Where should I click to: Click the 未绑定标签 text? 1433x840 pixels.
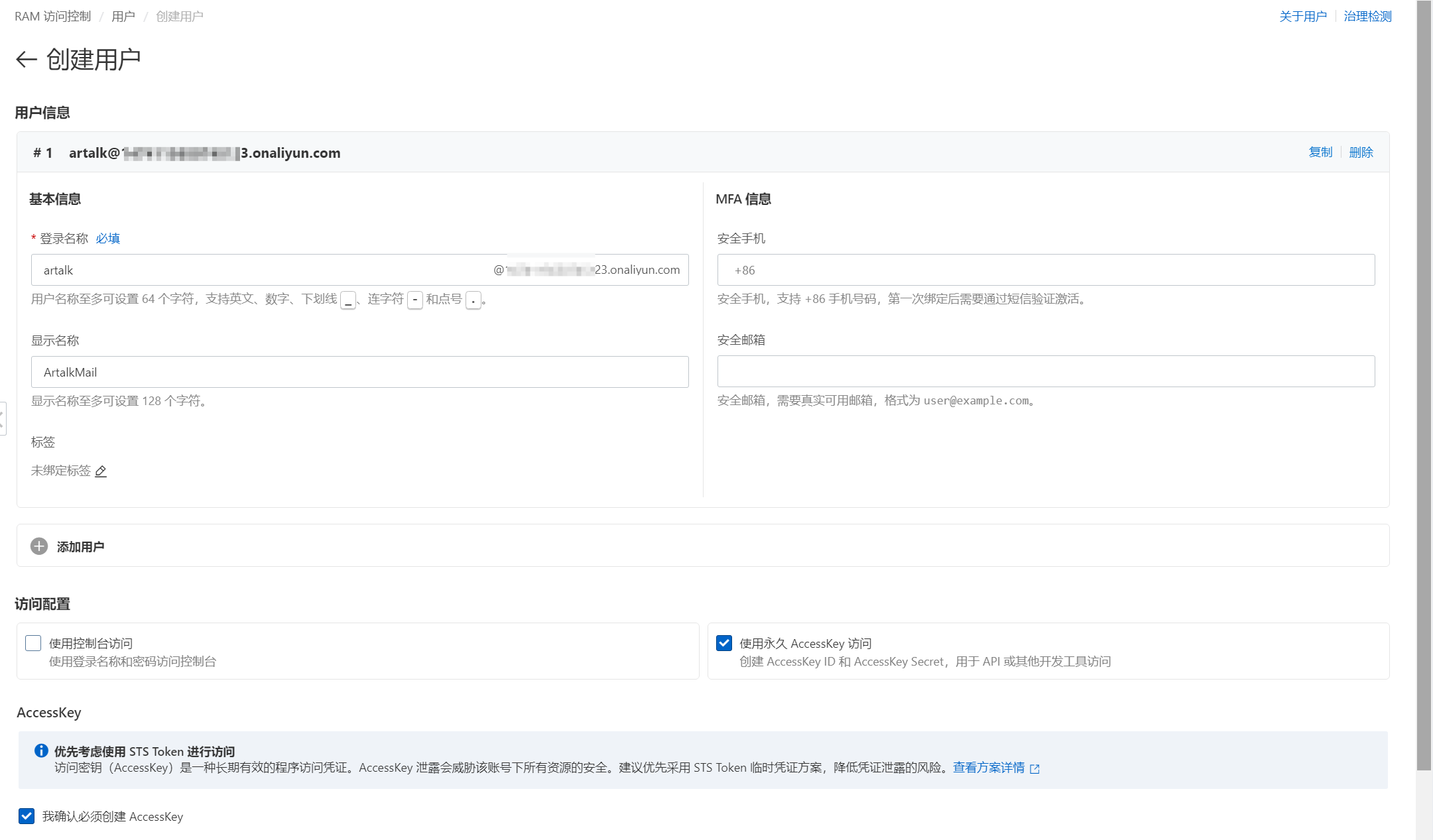click(x=60, y=471)
